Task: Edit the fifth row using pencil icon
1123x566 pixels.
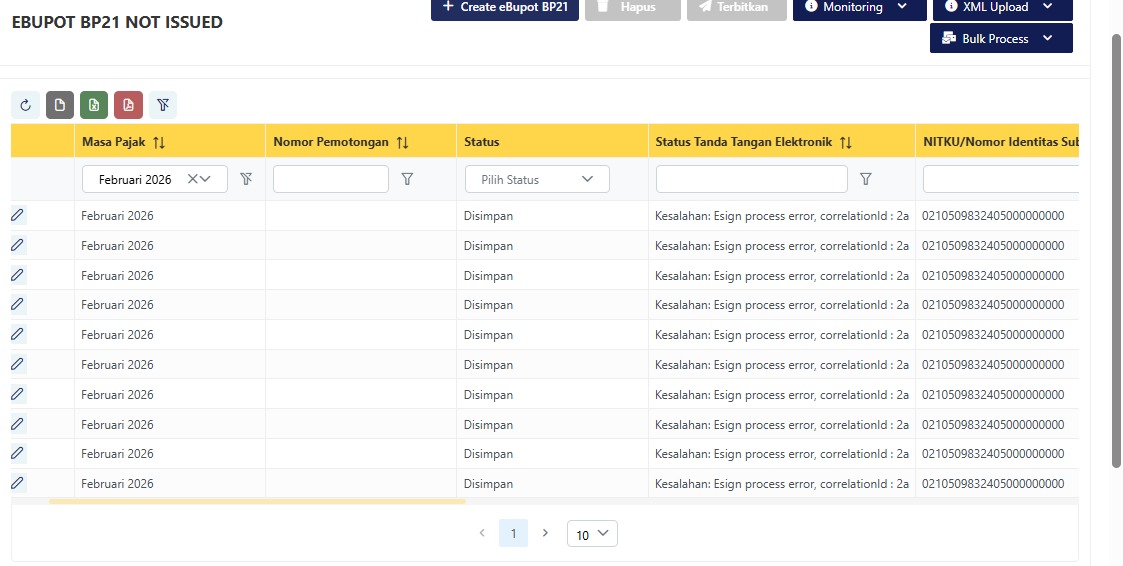Action: coord(18,335)
